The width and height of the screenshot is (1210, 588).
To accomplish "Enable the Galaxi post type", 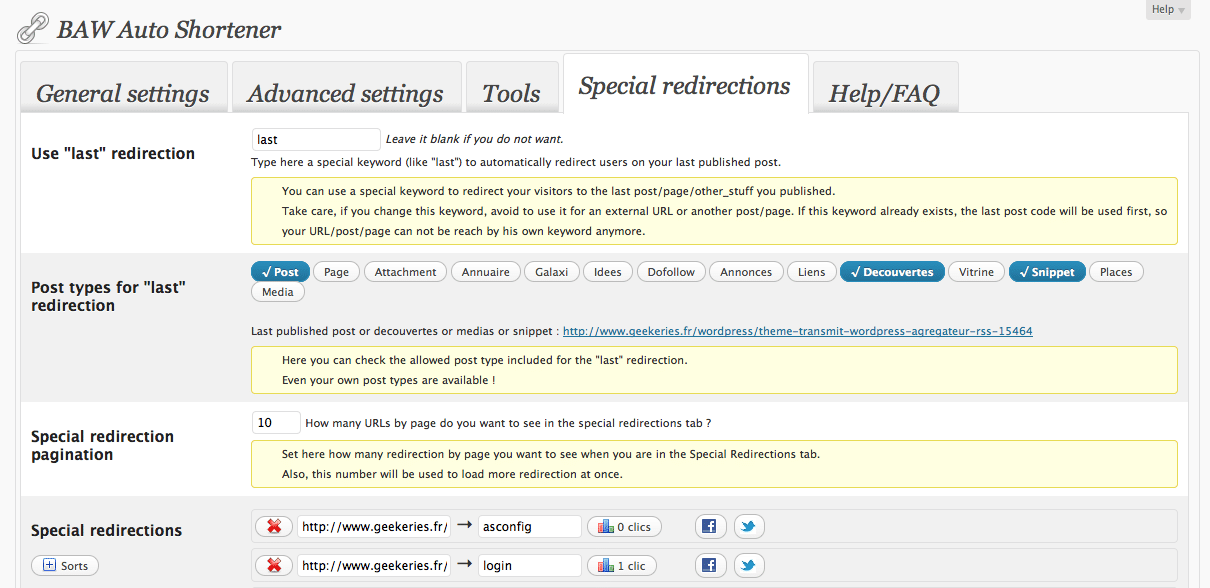I will (x=551, y=272).
